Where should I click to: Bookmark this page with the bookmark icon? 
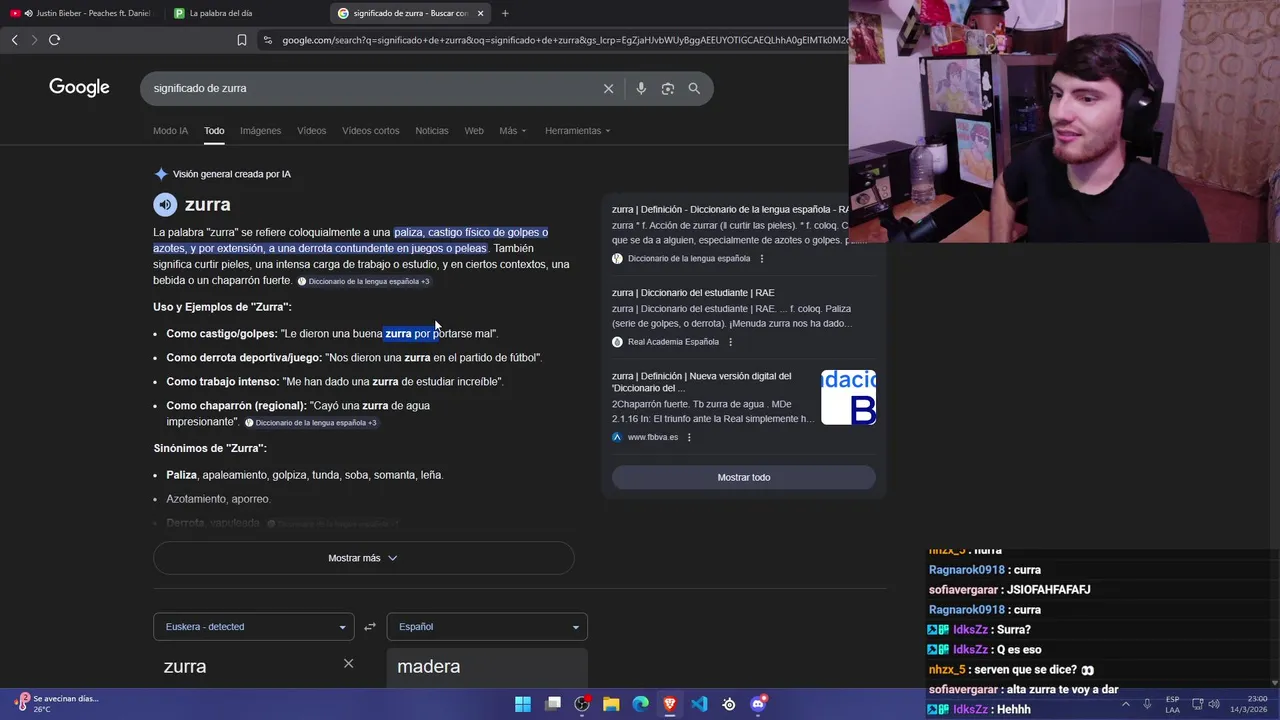(242, 40)
